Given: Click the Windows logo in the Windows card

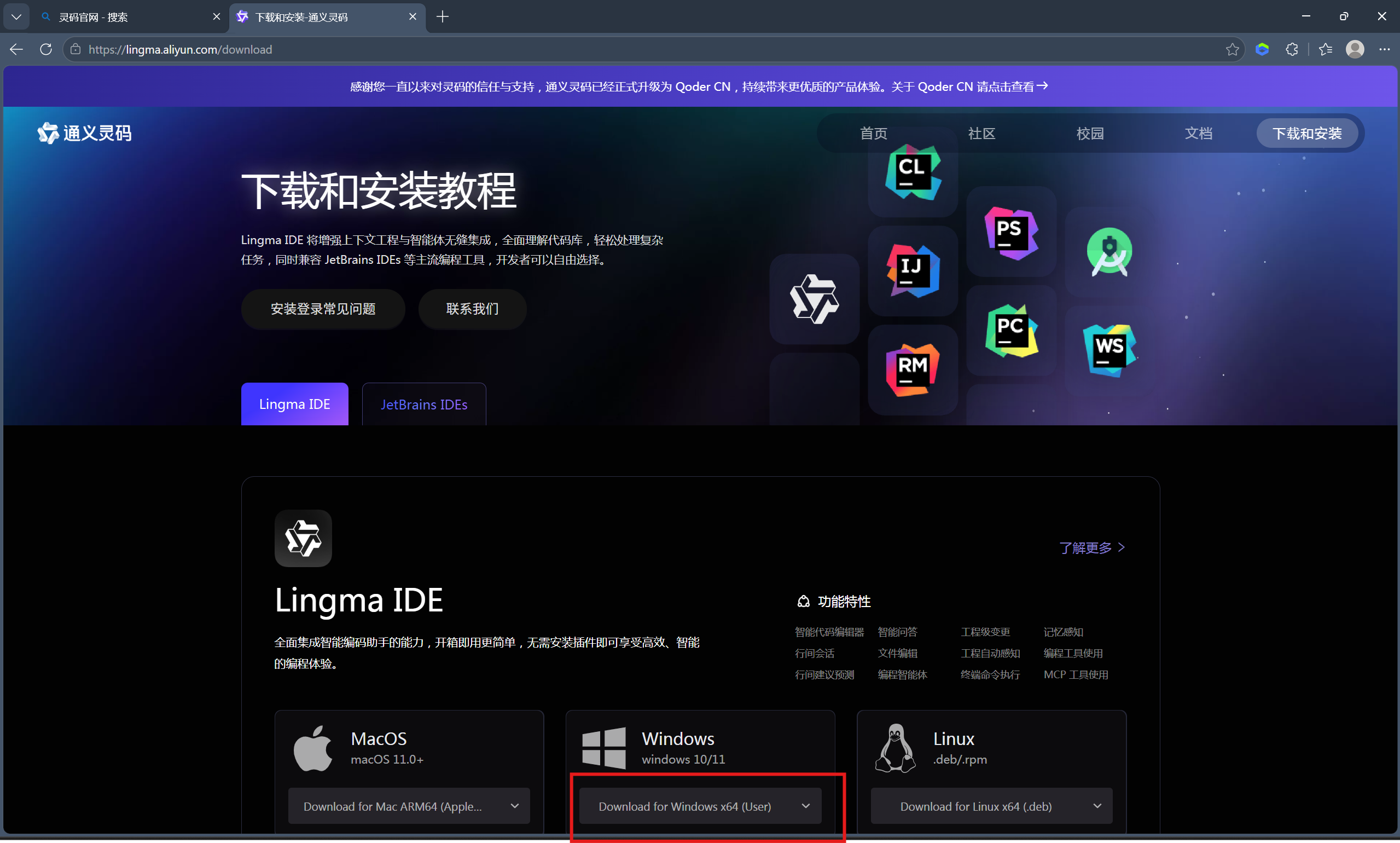Looking at the screenshot, I should [604, 748].
